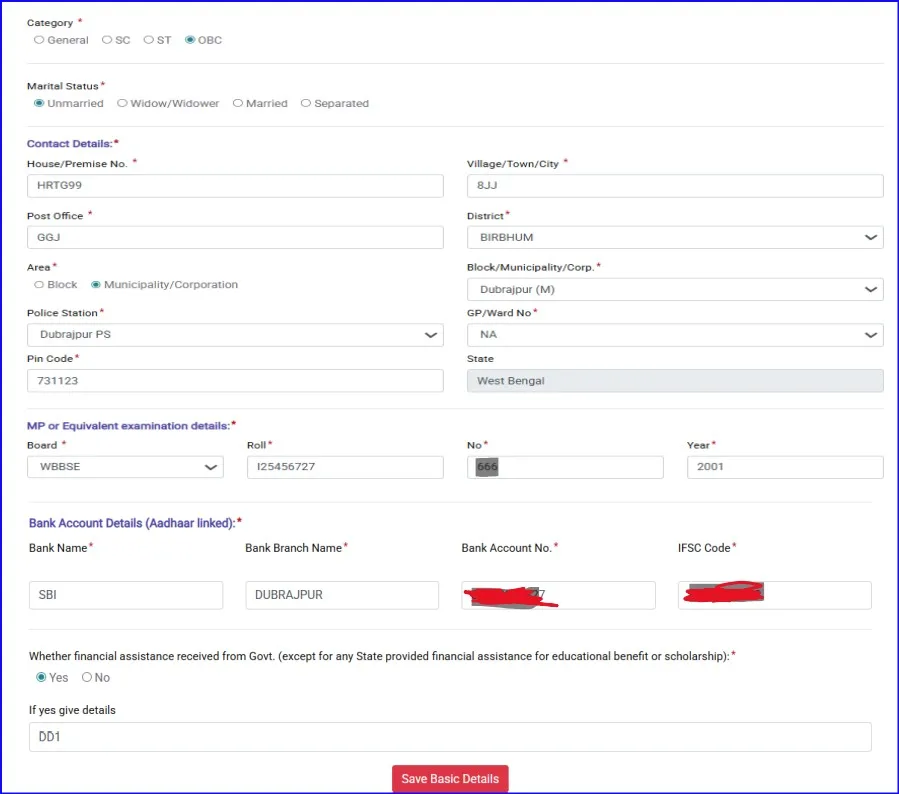Viewport: 899px width, 794px height.
Task: Select Married marital status
Action: pos(238,103)
